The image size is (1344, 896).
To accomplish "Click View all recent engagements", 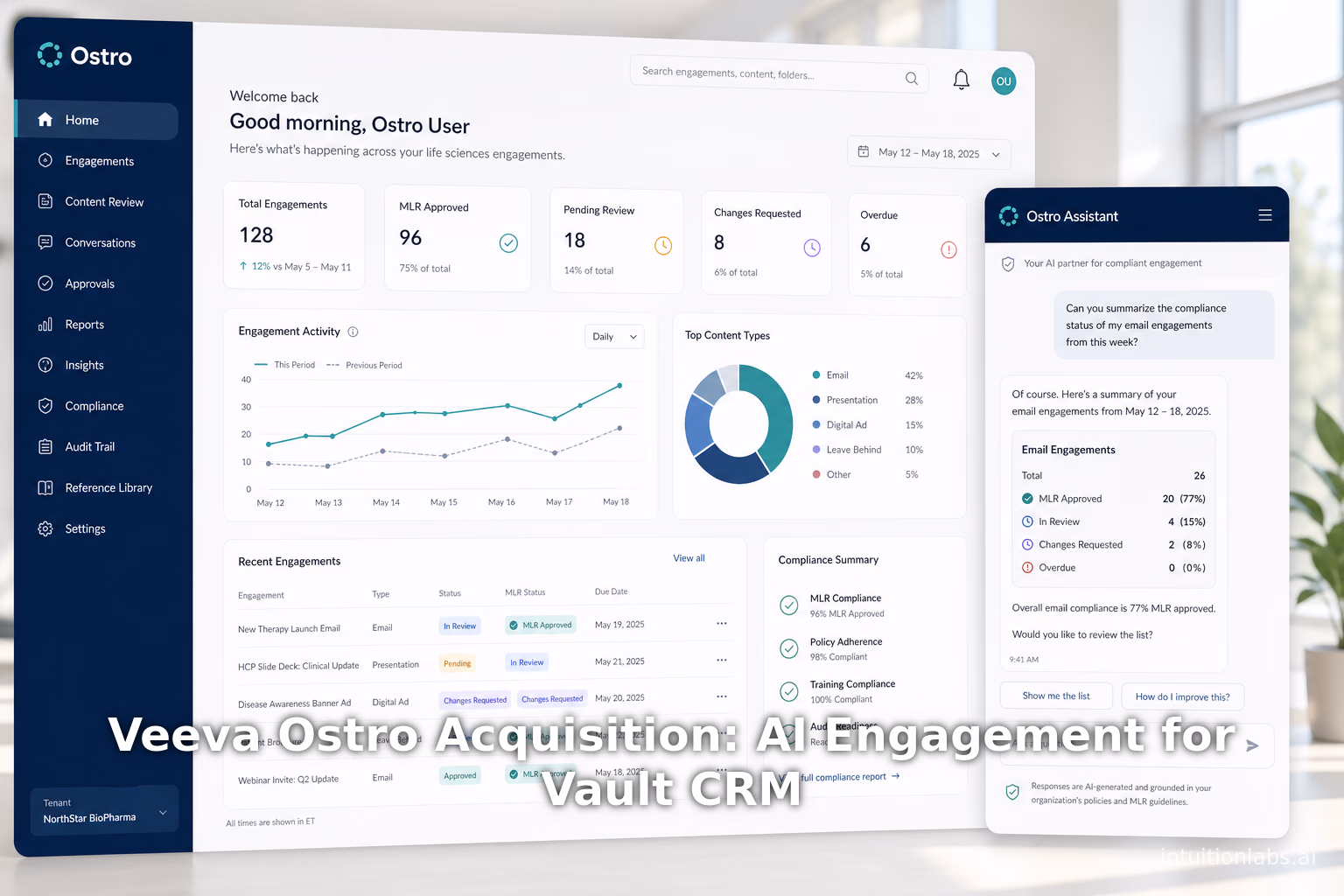I will click(x=689, y=558).
